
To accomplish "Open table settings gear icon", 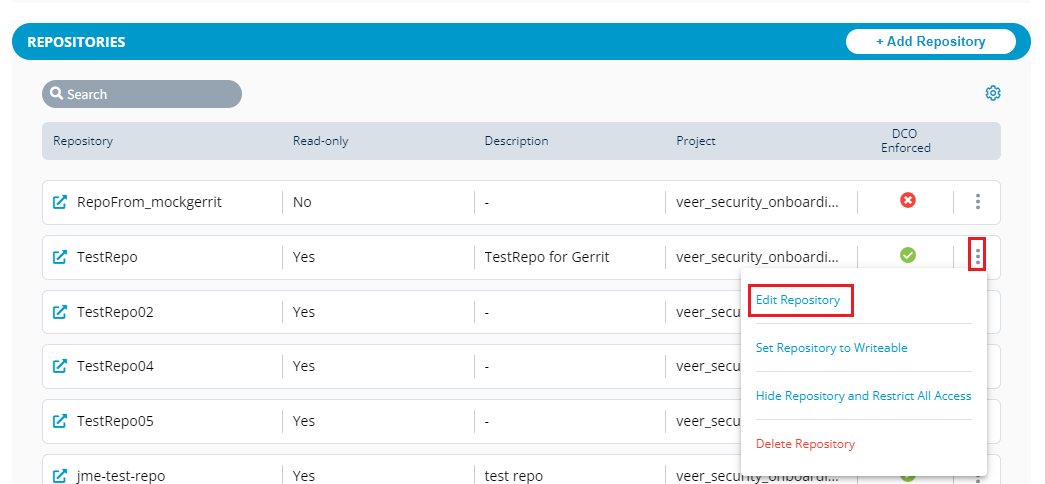I will point(992,93).
